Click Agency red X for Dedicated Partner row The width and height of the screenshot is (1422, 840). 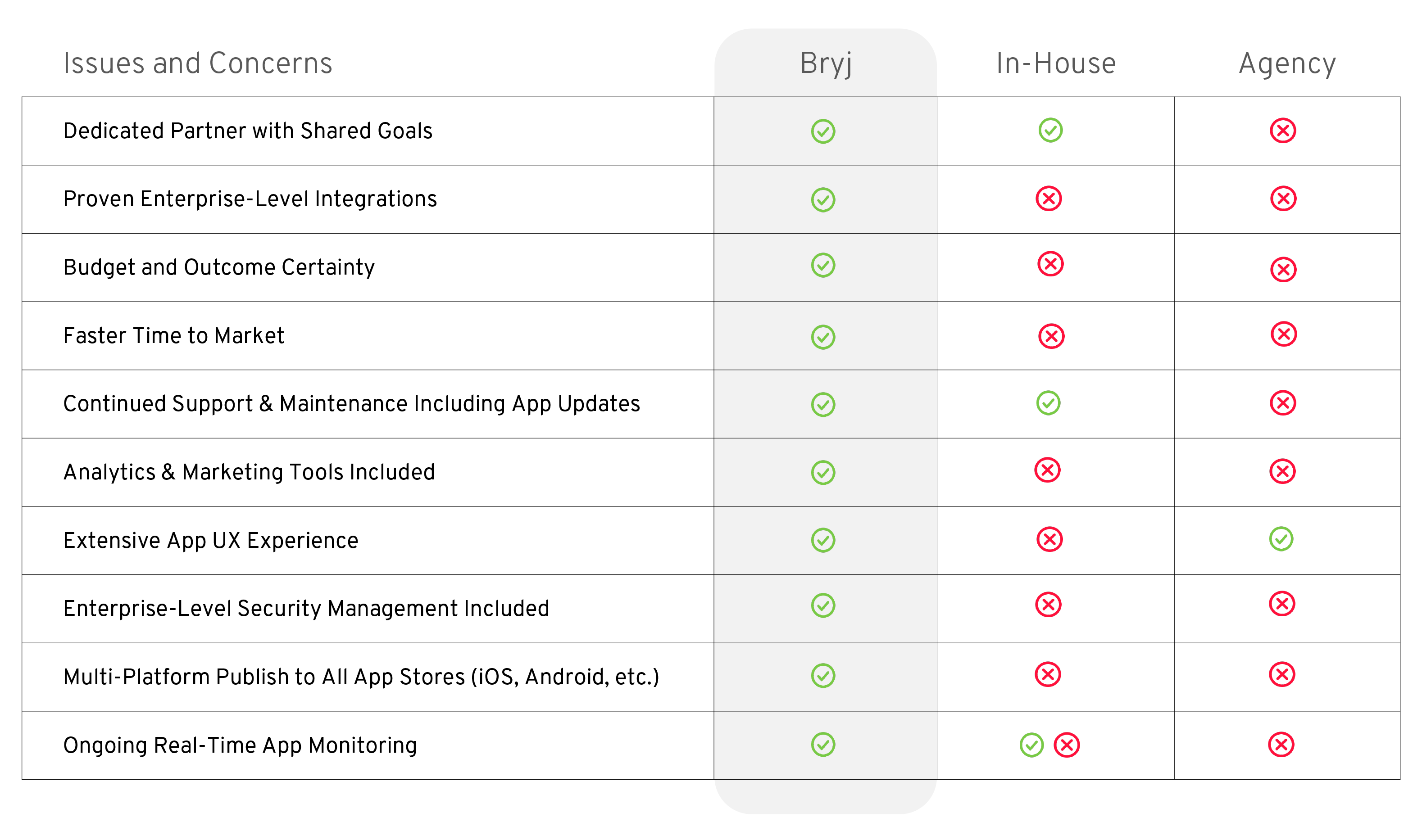point(1283,131)
